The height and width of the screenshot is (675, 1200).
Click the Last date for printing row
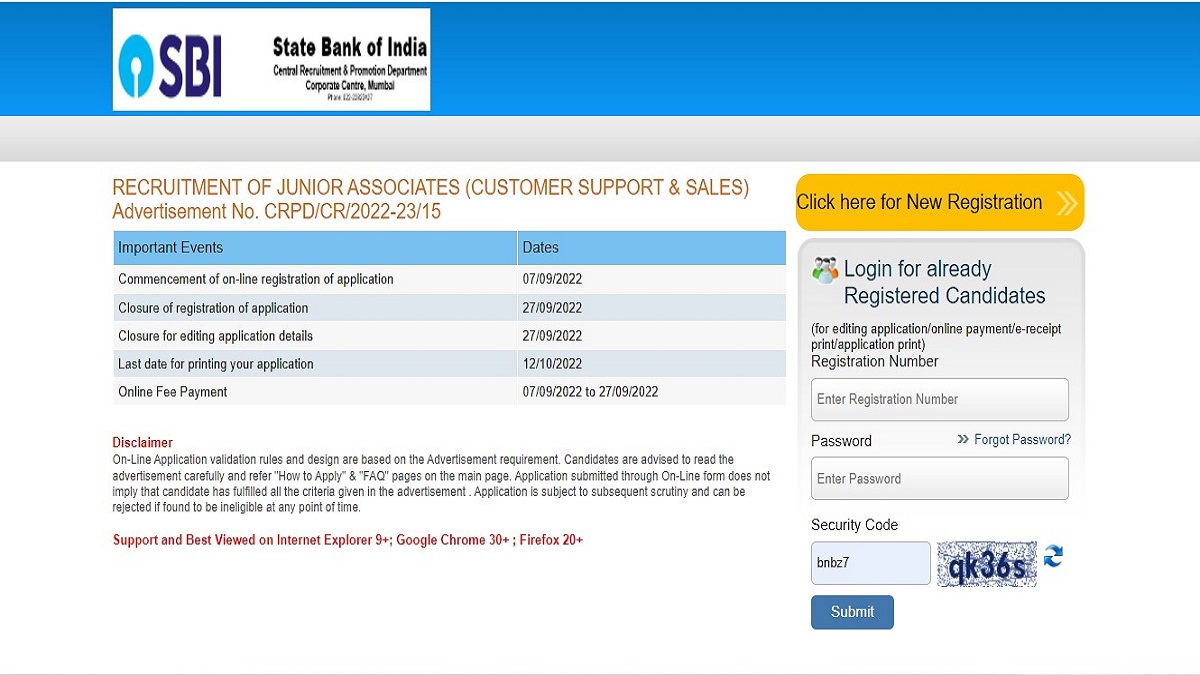[300, 363]
